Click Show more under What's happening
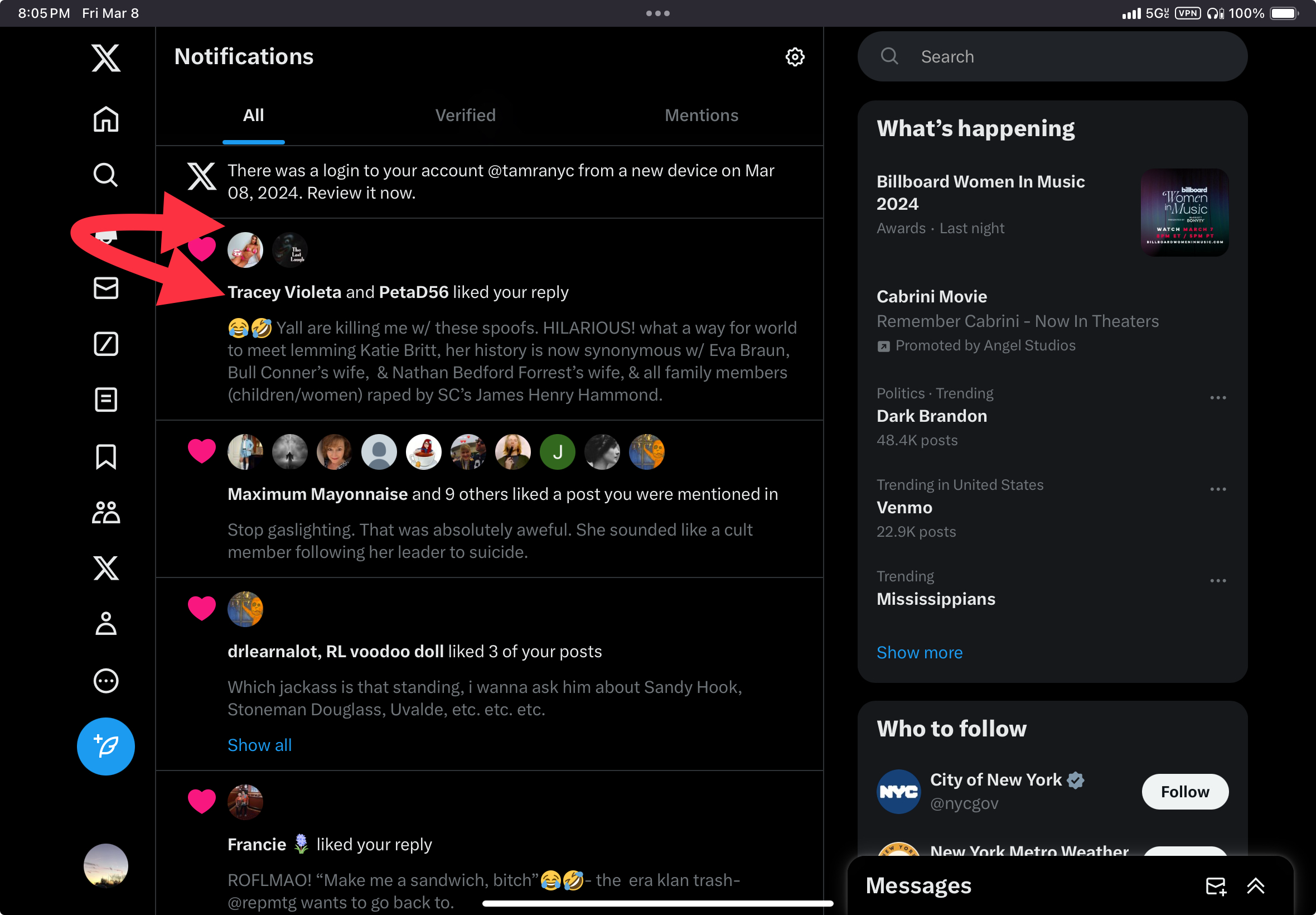This screenshot has width=1316, height=915. pyautogui.click(x=919, y=652)
